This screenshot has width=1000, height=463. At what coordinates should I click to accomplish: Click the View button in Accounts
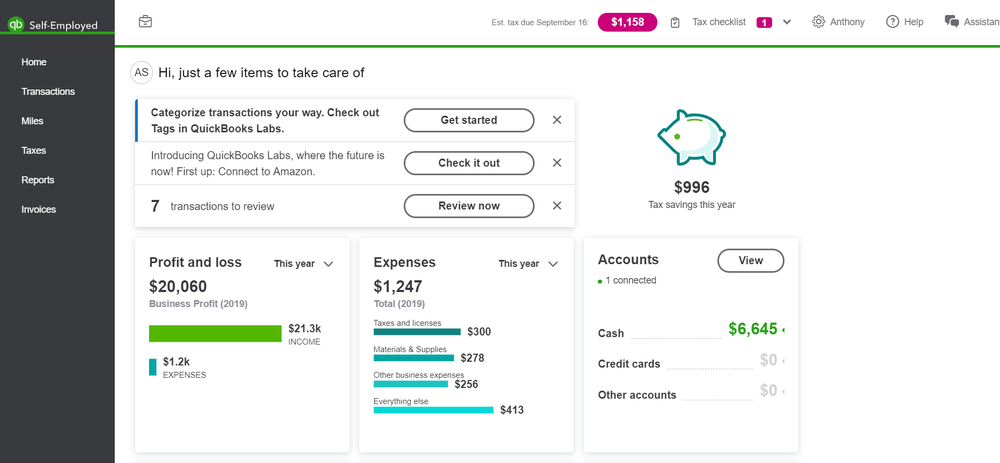pyautogui.click(x=750, y=261)
